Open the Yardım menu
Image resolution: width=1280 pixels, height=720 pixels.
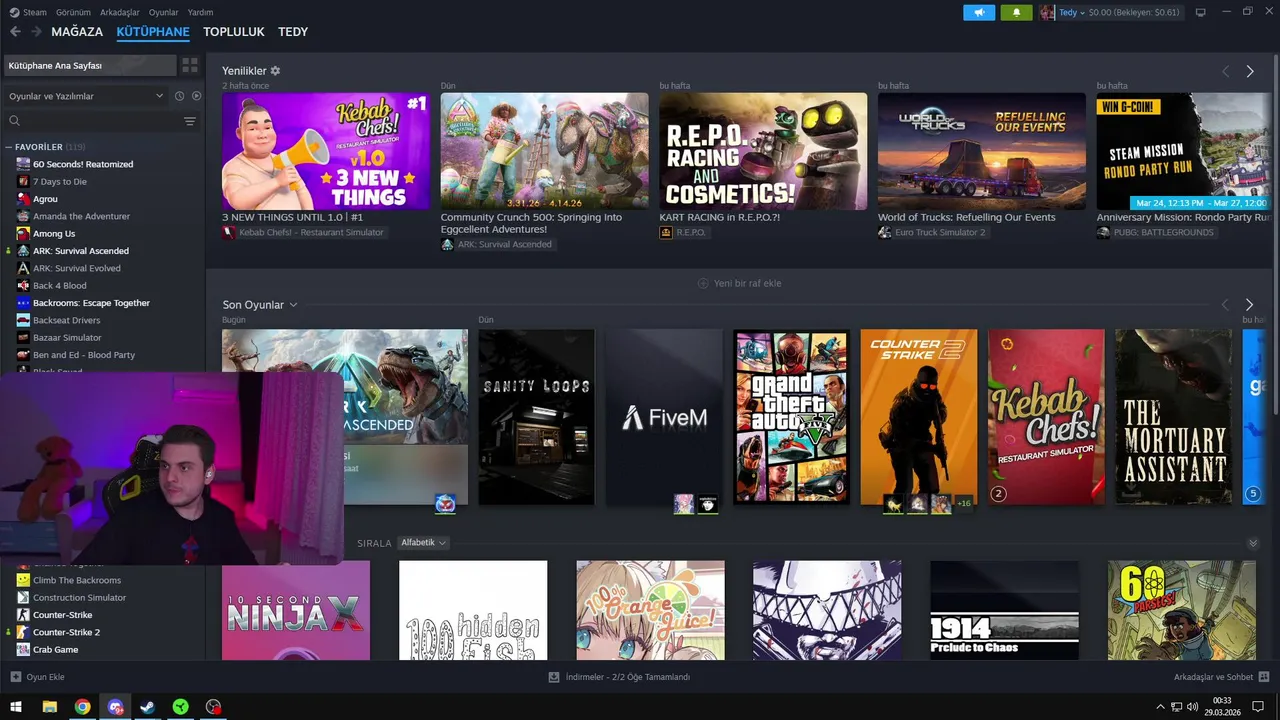click(200, 12)
